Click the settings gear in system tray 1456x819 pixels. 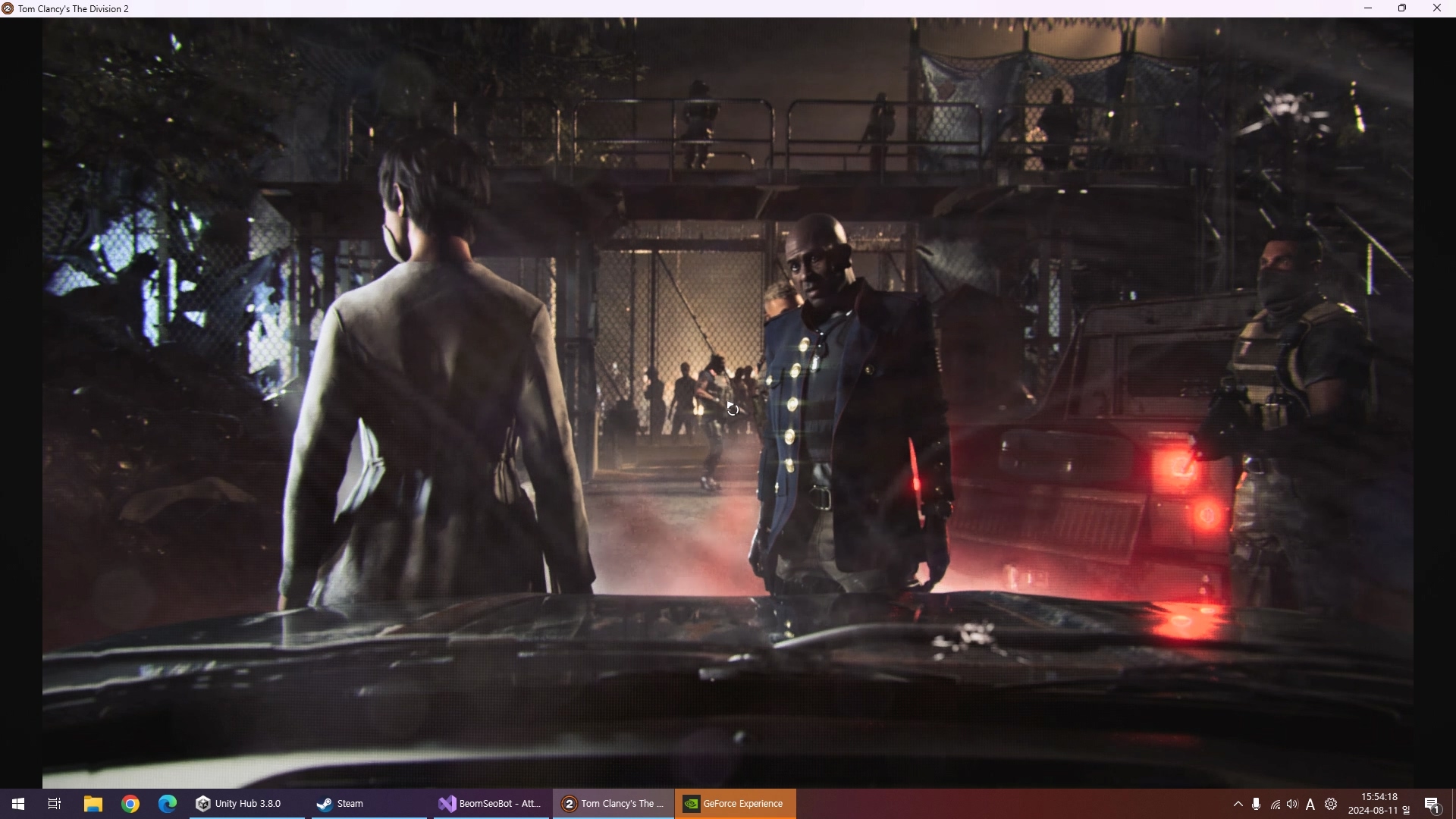tap(1331, 804)
